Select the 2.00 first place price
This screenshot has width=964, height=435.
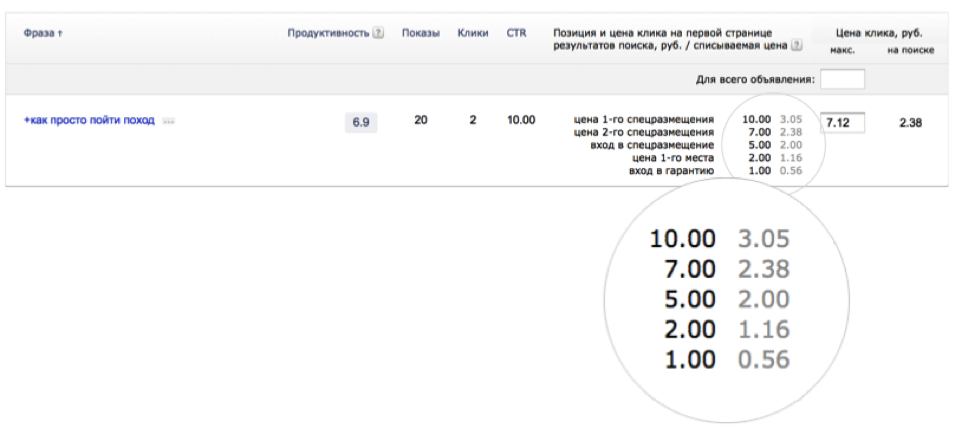point(757,158)
